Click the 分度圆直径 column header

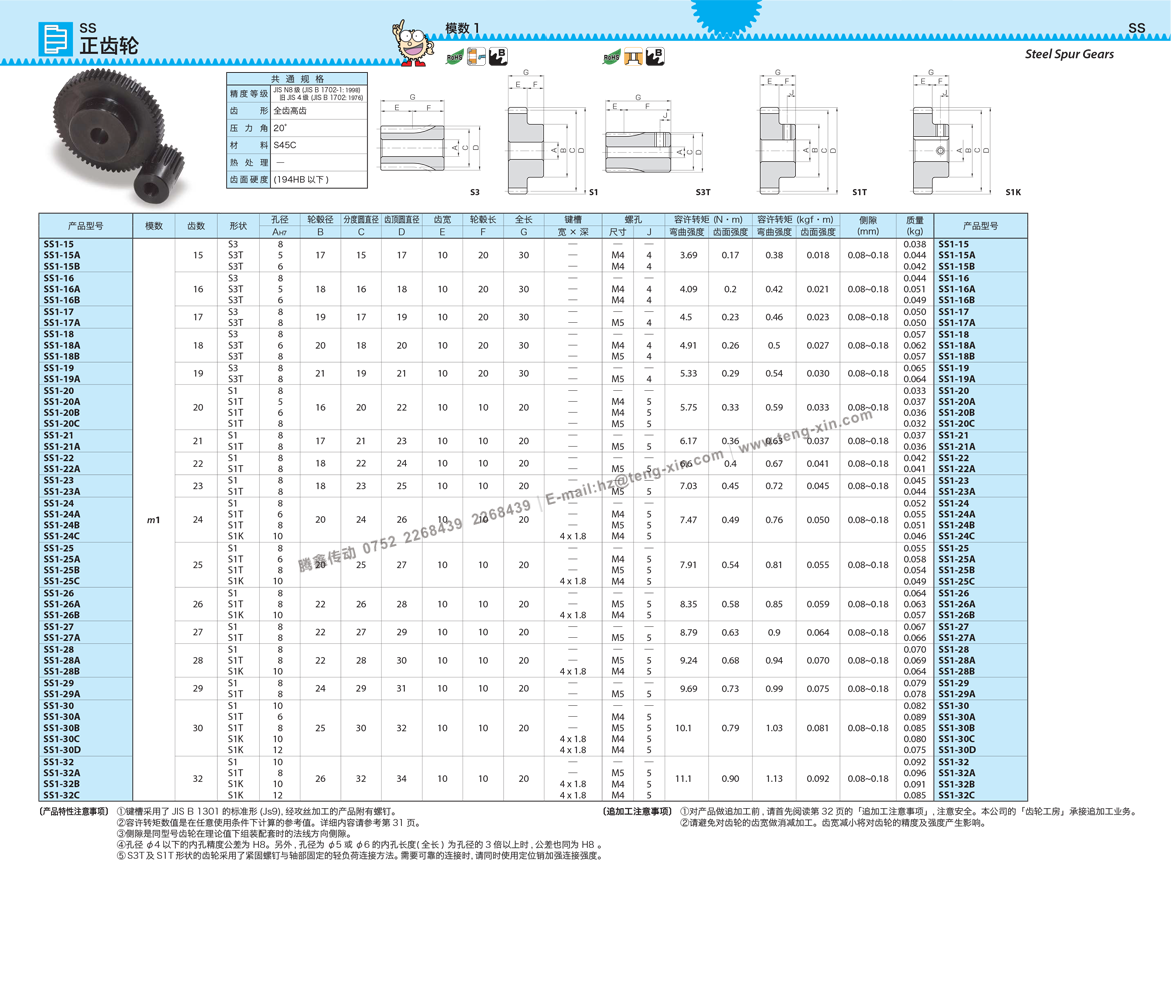click(361, 219)
